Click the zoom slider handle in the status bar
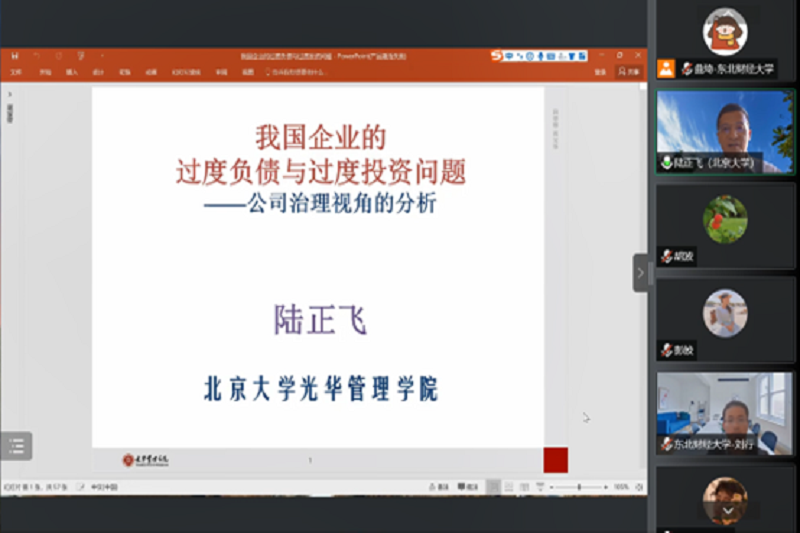The width and height of the screenshot is (800, 533). [x=579, y=487]
